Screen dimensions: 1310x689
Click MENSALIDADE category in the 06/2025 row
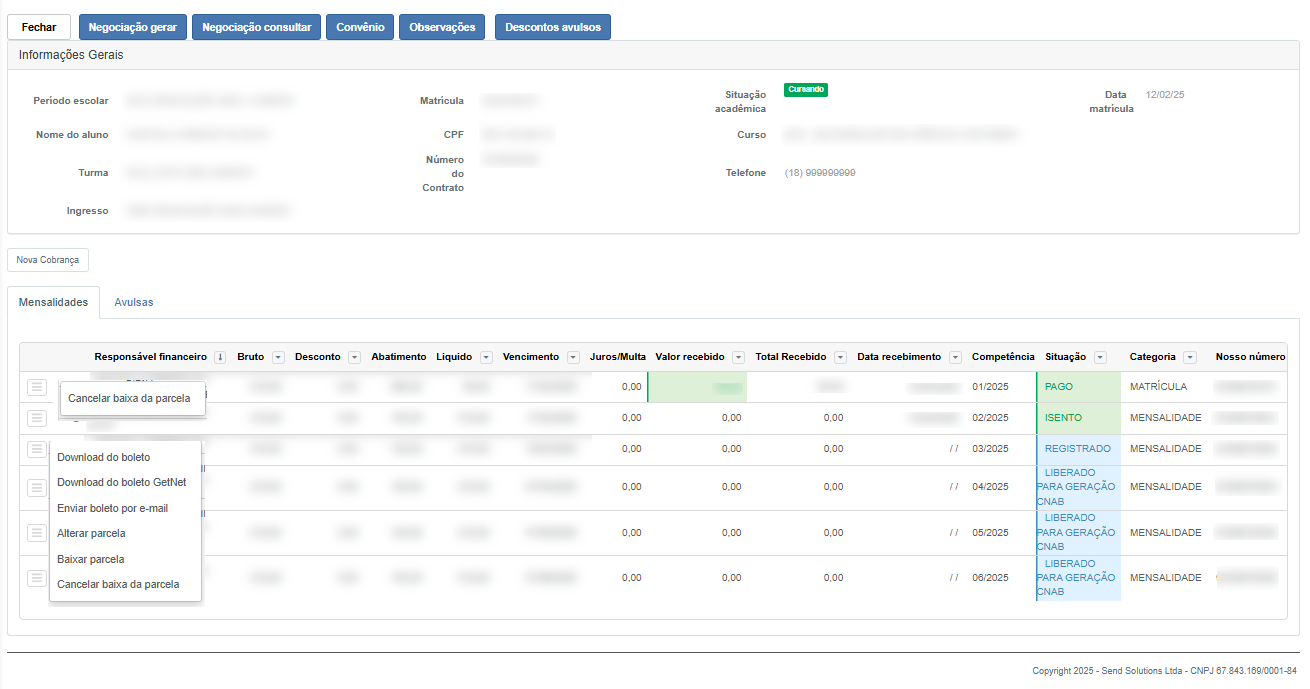(x=1166, y=578)
